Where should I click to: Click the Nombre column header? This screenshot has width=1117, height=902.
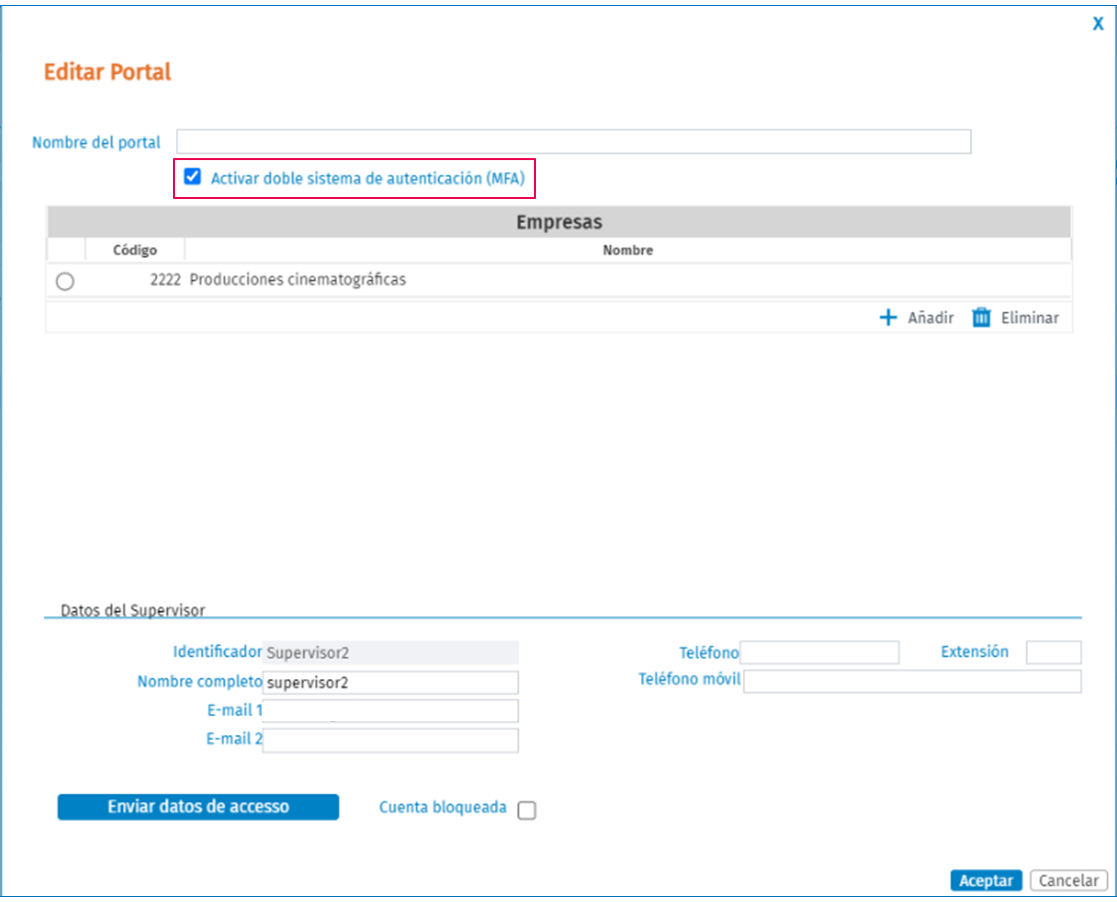coord(628,250)
